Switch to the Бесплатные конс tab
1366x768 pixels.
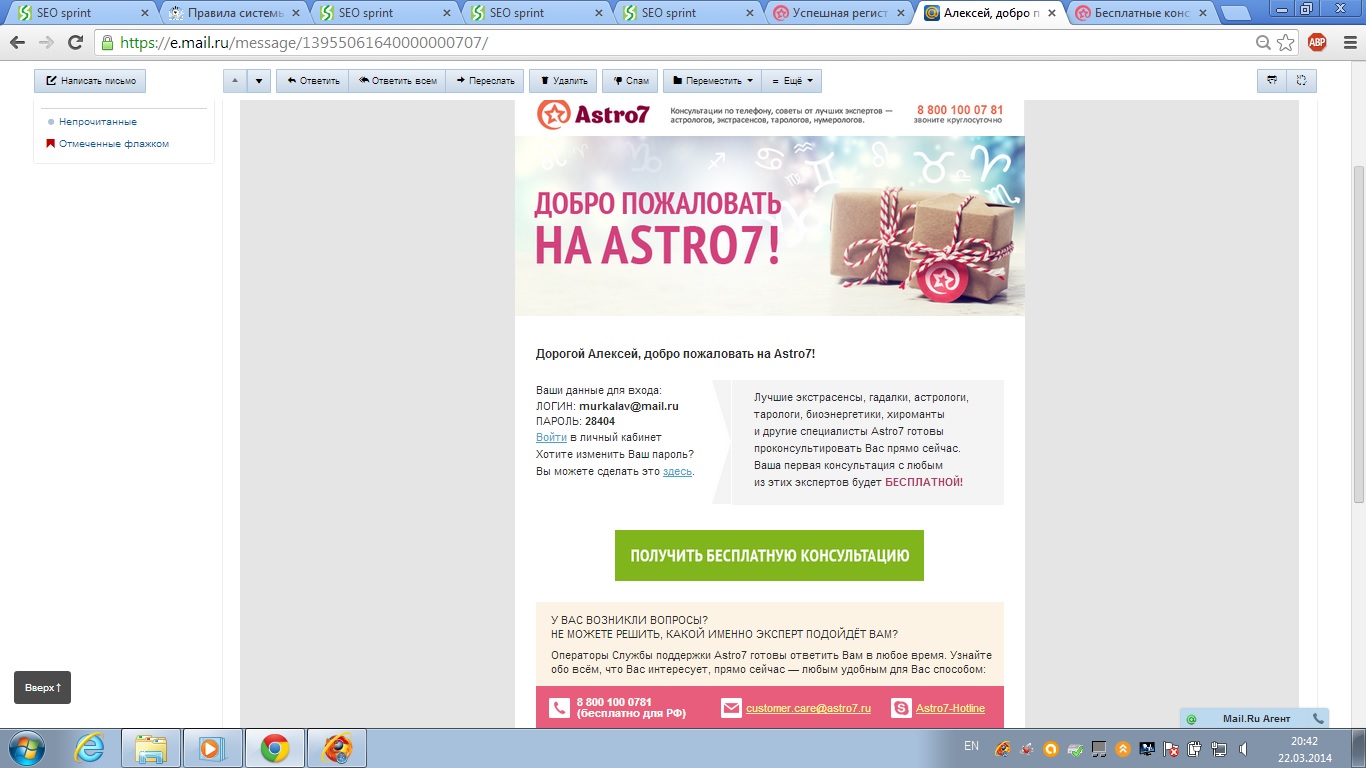point(1141,13)
